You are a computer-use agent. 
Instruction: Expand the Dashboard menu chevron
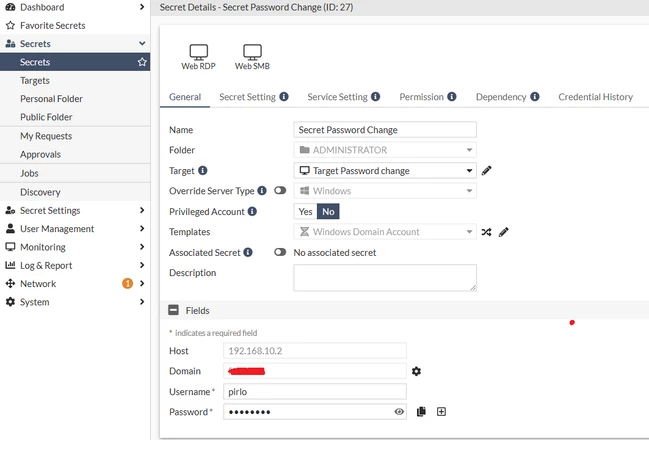click(x=142, y=7)
